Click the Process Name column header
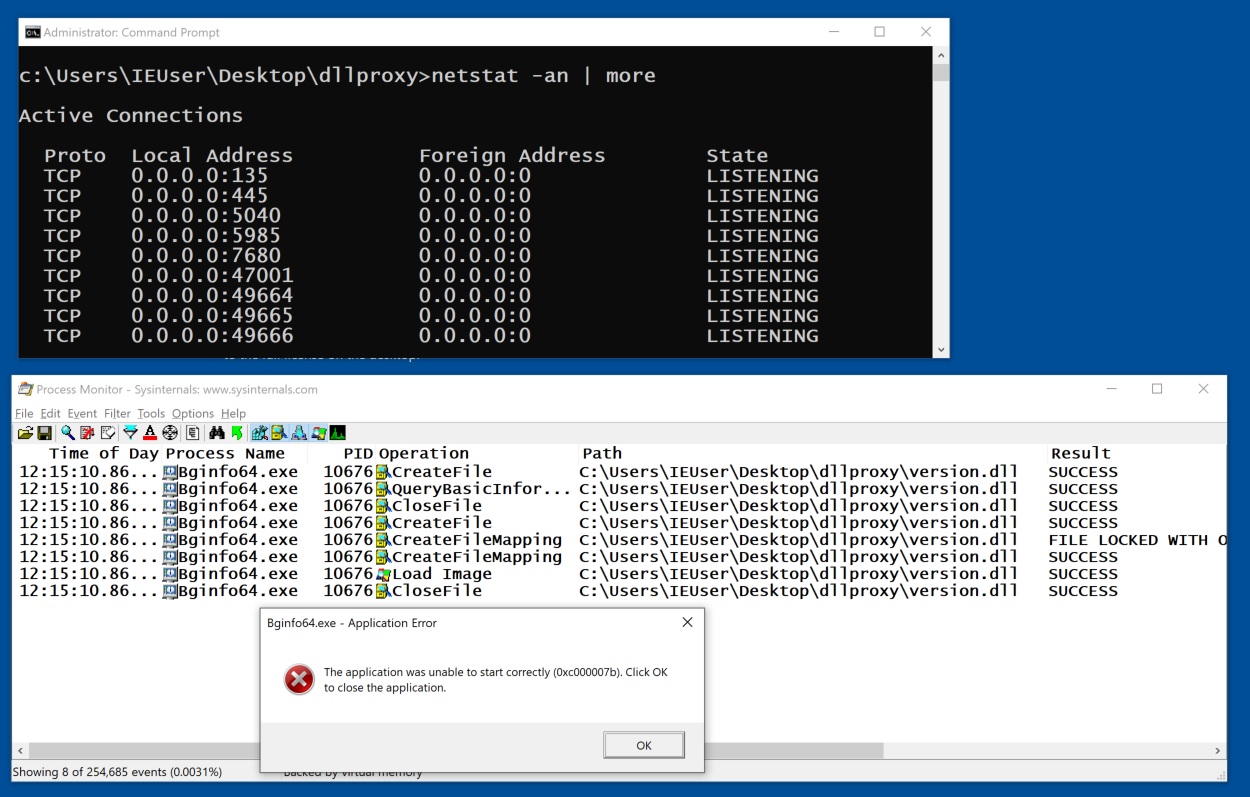Image resolution: width=1250 pixels, height=797 pixels. [x=225, y=453]
